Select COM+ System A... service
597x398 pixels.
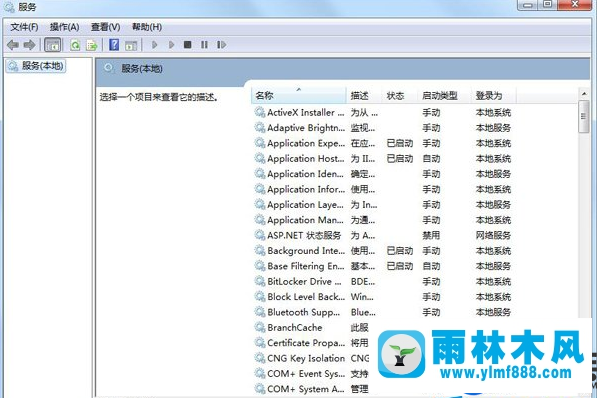pos(311,389)
